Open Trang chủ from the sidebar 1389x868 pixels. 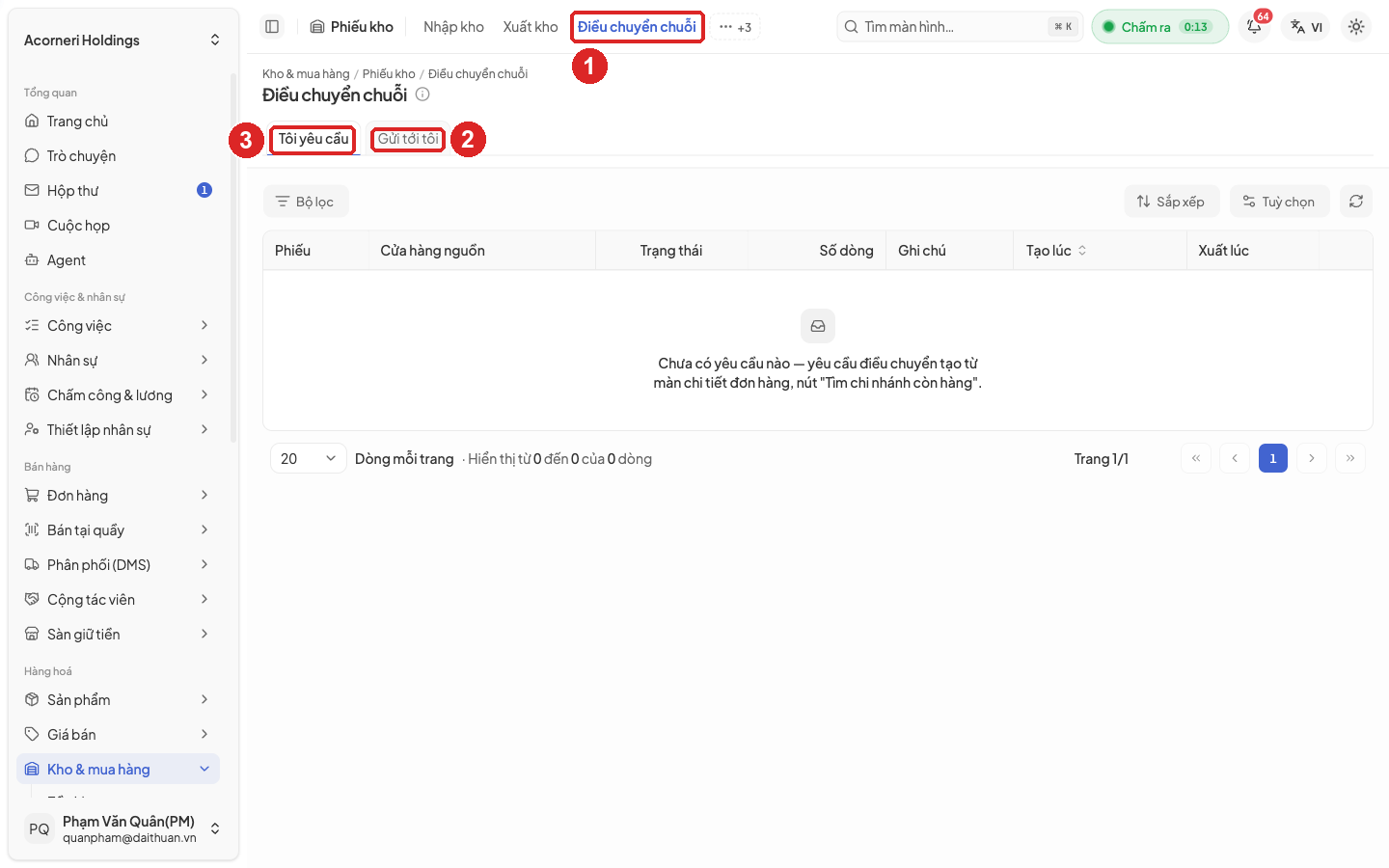click(119, 122)
